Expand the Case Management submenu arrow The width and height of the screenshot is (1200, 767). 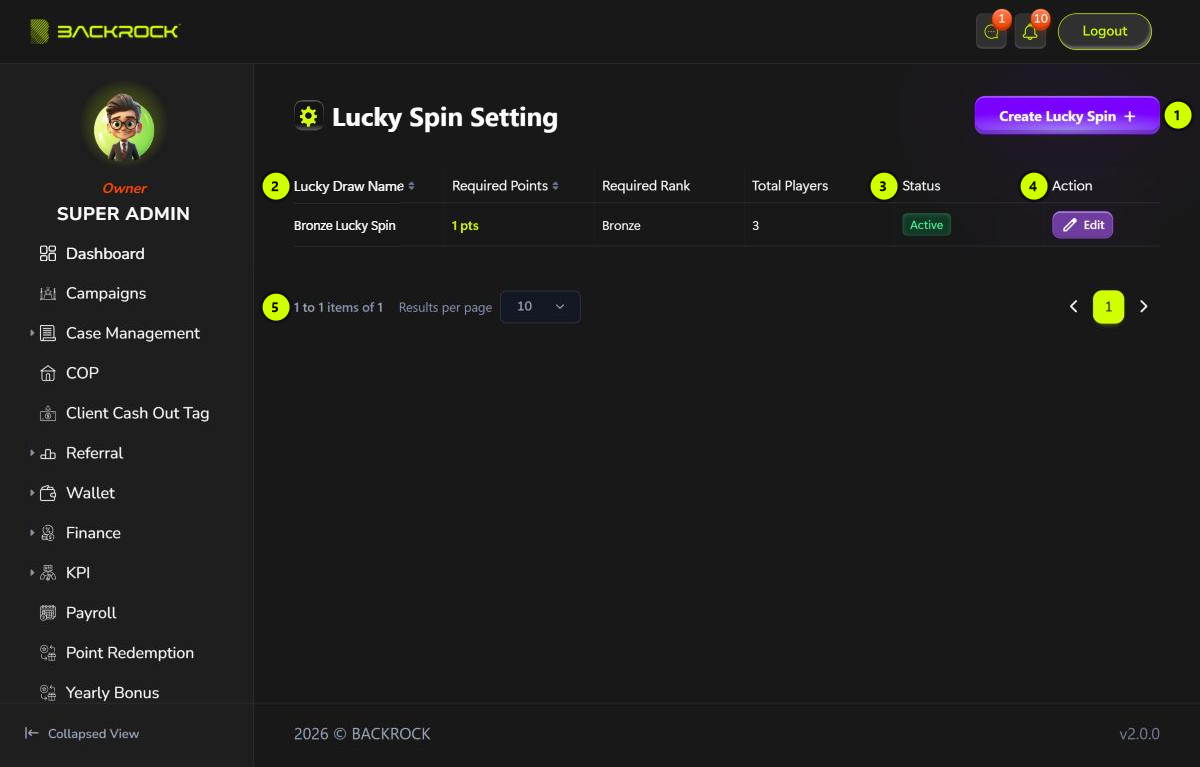[32, 333]
